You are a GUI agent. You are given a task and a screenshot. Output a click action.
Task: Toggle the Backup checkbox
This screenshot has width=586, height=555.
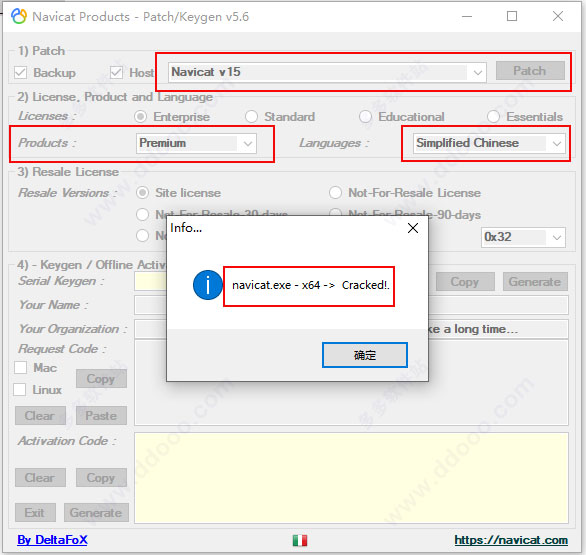tap(21, 72)
